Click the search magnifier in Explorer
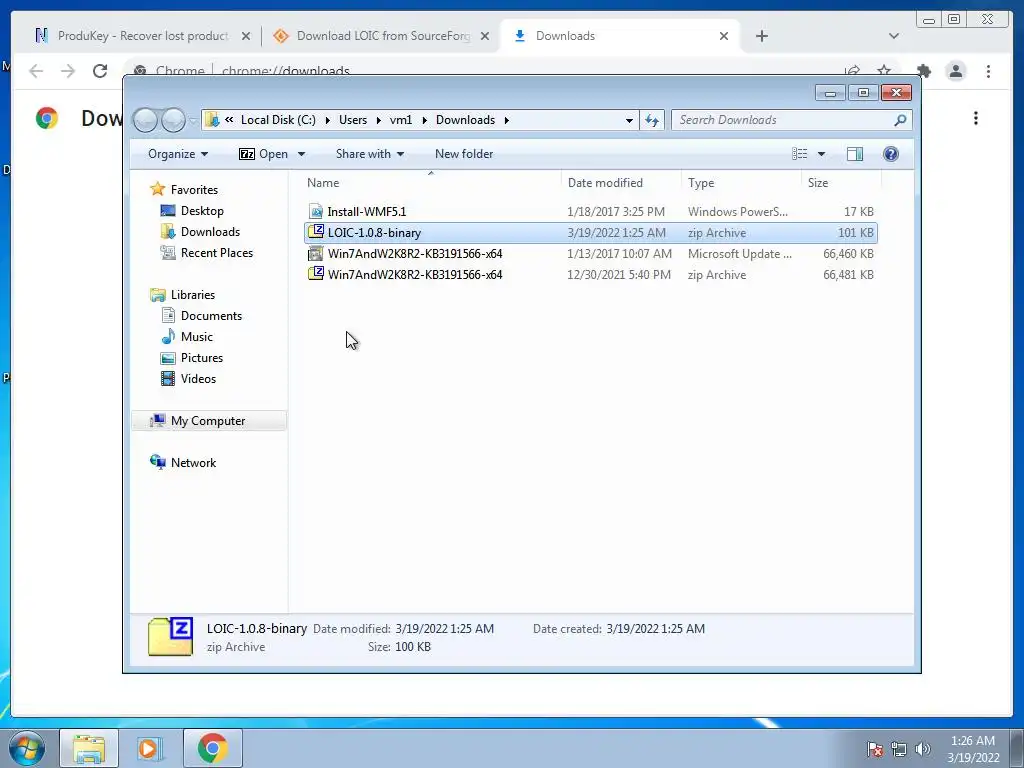Viewport: 1024px width, 768px height. pos(900,120)
